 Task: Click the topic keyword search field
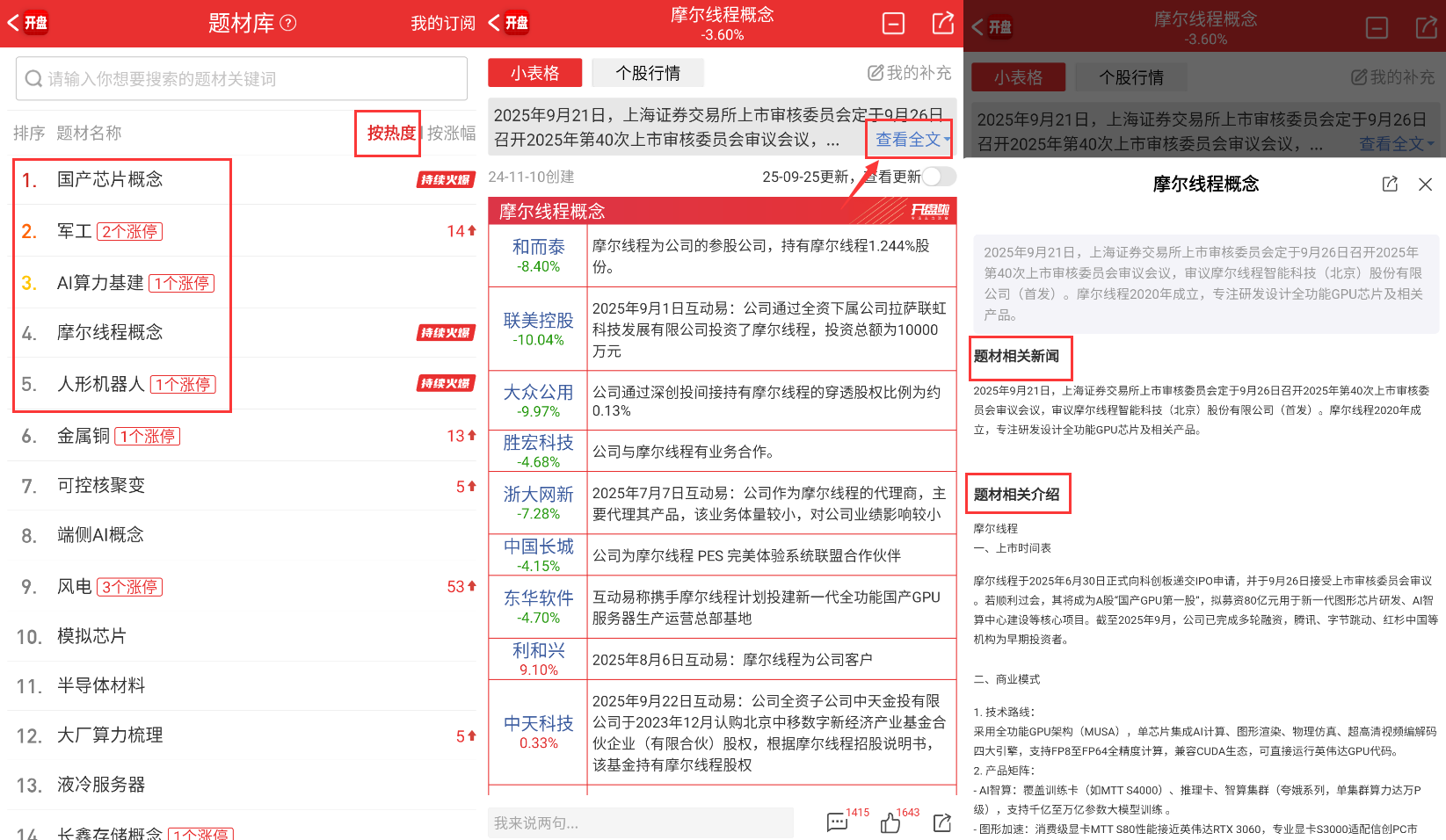242,79
